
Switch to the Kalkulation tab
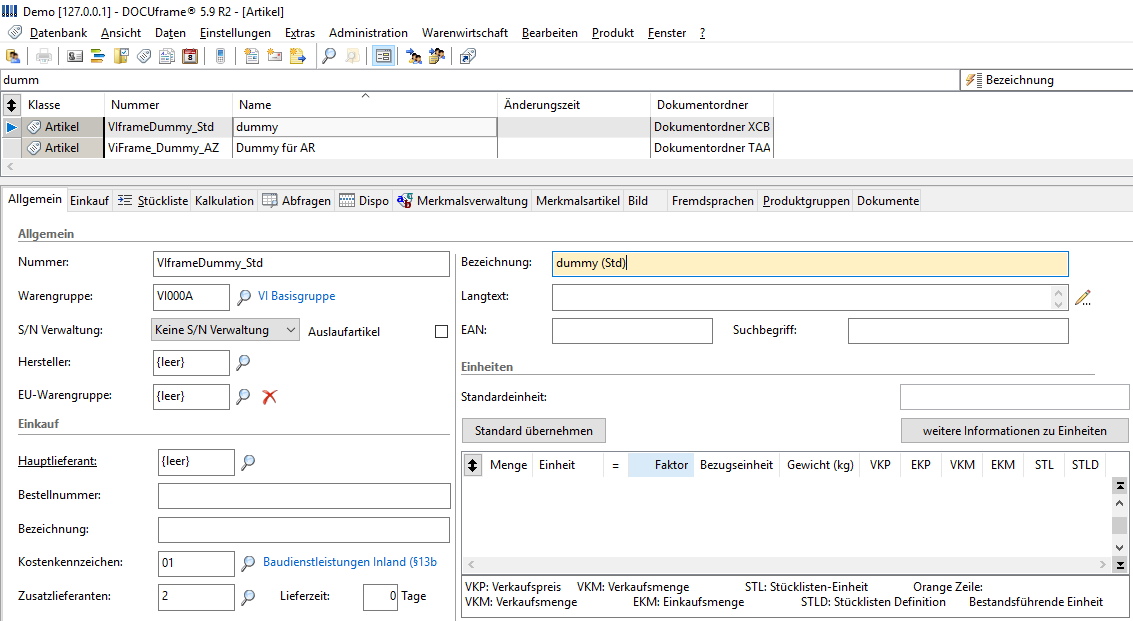tap(224, 201)
